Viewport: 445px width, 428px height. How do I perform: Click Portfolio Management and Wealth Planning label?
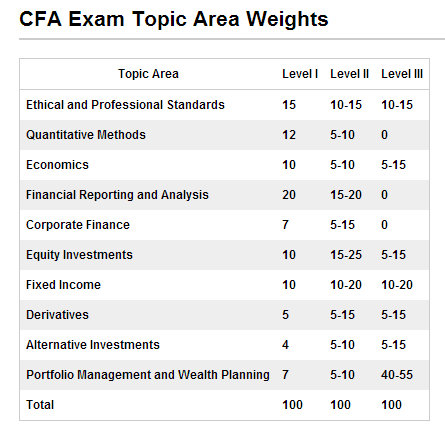148,375
